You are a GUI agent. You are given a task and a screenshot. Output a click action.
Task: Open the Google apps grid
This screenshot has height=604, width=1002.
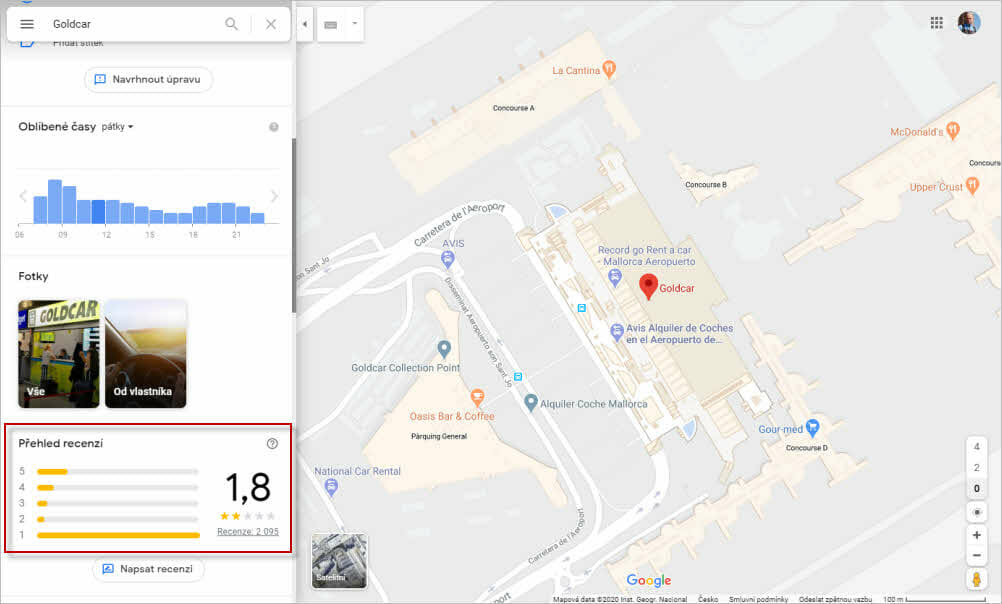coord(937,23)
